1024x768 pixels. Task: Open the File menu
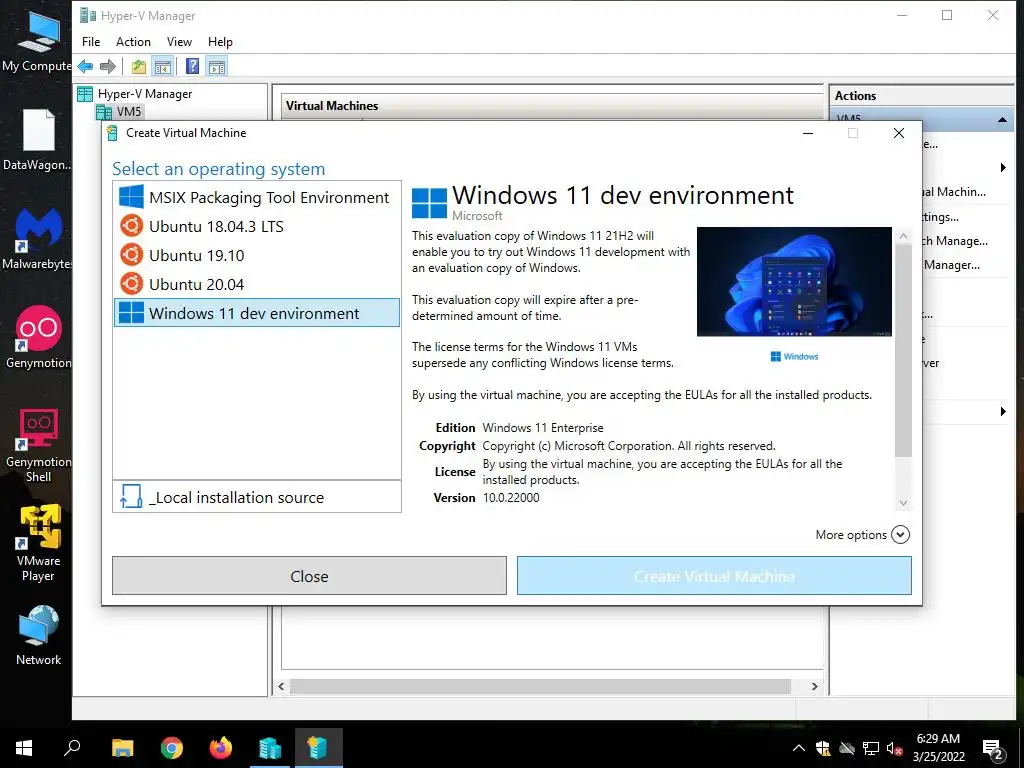click(91, 42)
